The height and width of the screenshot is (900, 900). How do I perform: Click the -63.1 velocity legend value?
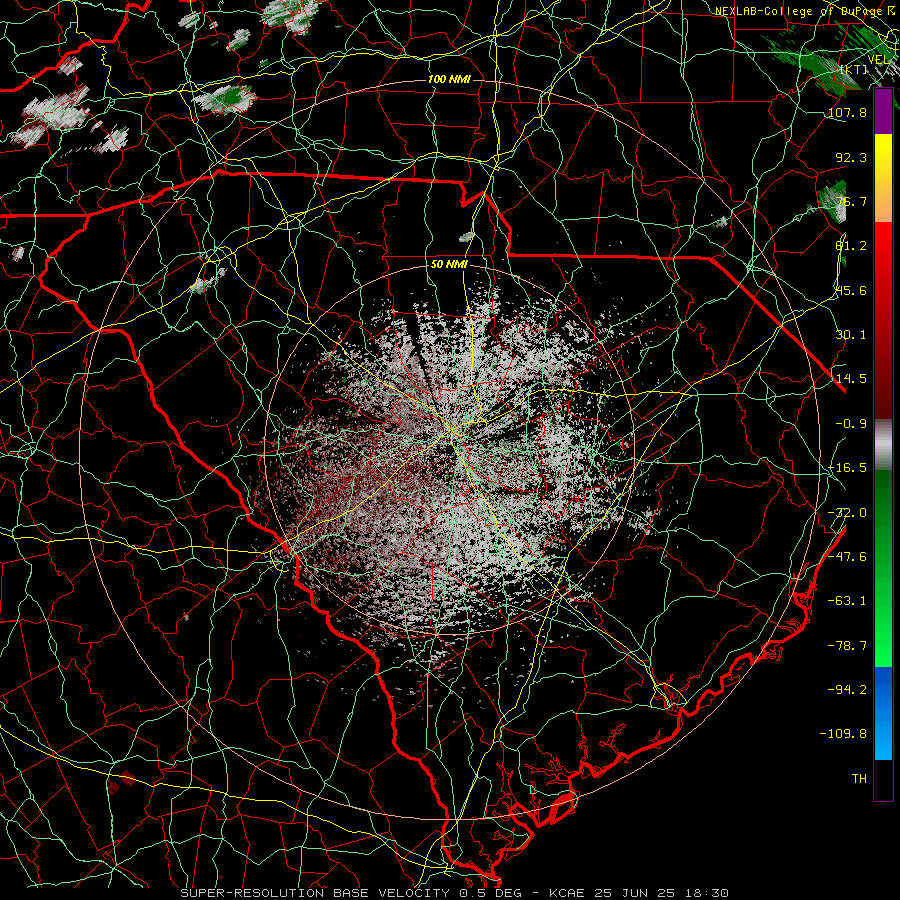point(847,600)
